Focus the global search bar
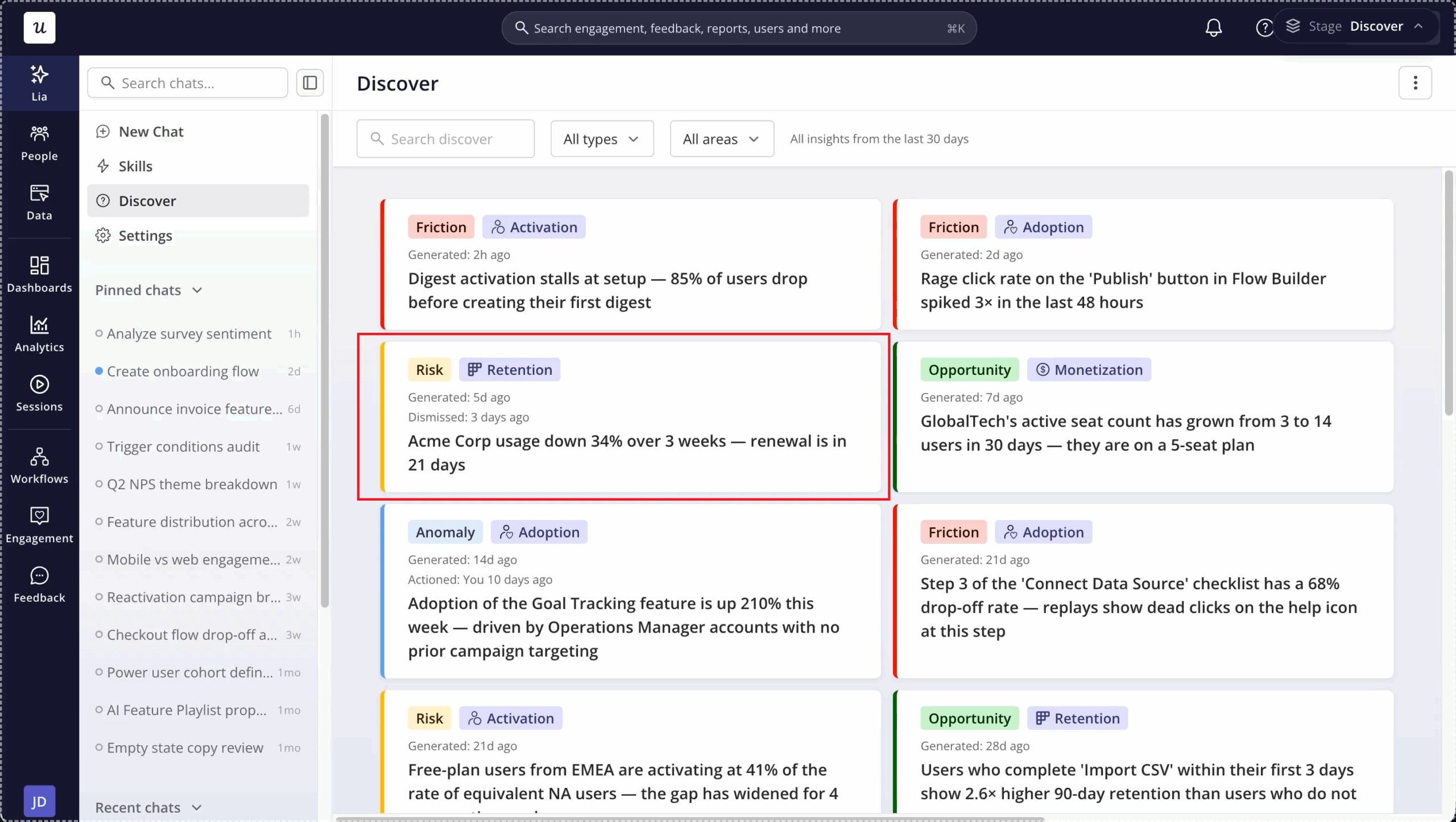The width and height of the screenshot is (1456, 822). pos(739,28)
